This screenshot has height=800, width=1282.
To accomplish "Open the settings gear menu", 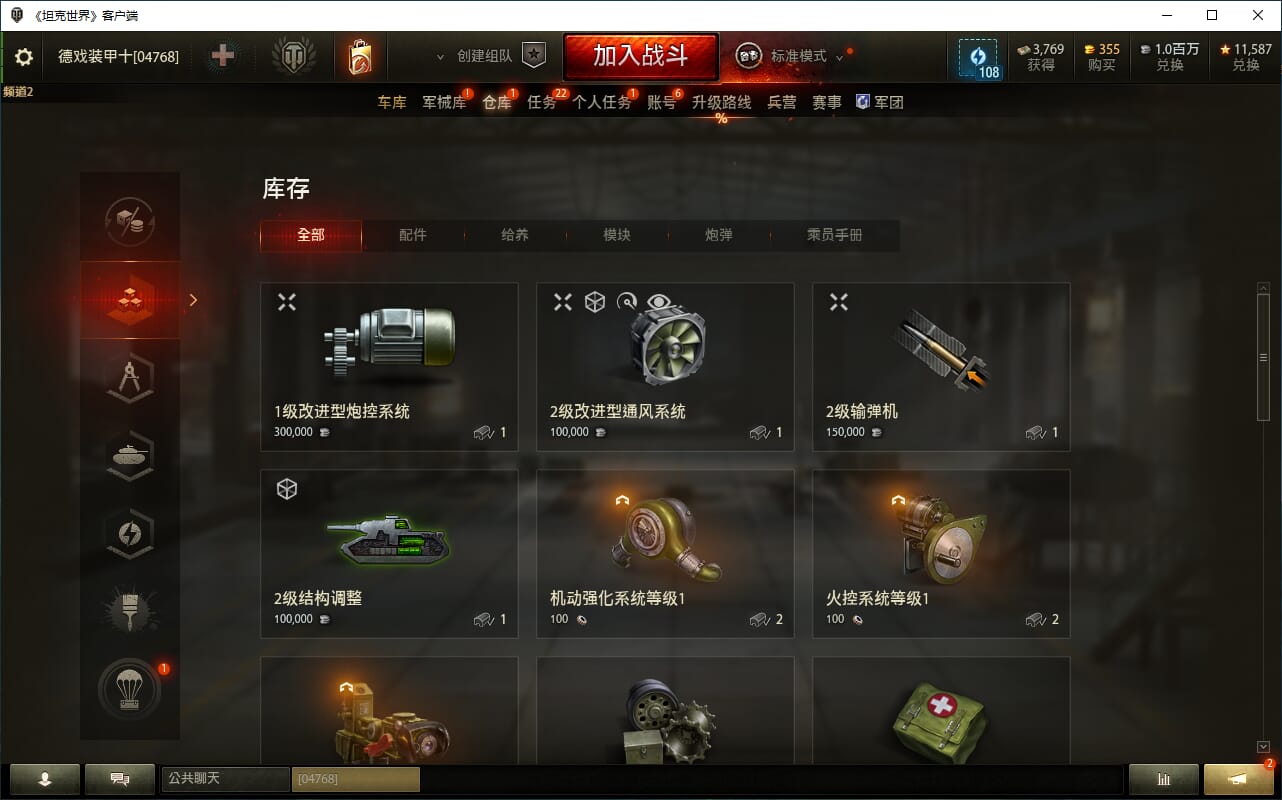I will click(x=24, y=57).
